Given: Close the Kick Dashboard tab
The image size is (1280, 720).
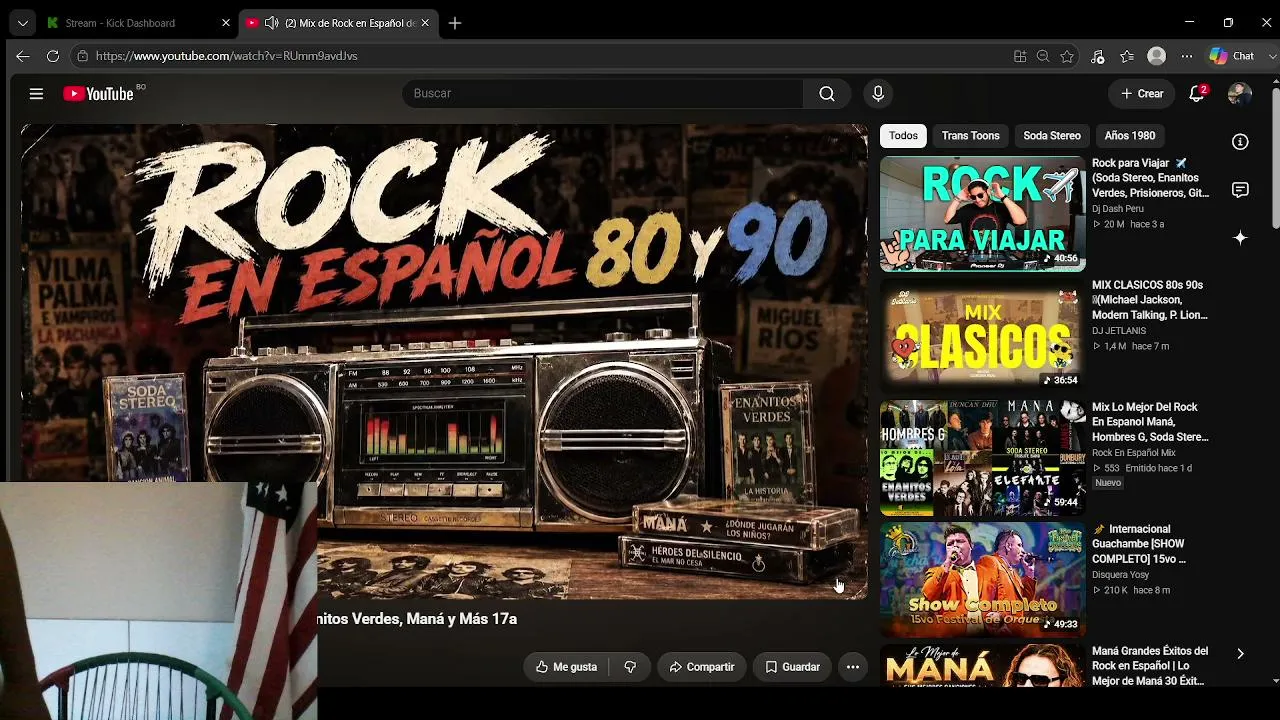Looking at the screenshot, I should (225, 23).
